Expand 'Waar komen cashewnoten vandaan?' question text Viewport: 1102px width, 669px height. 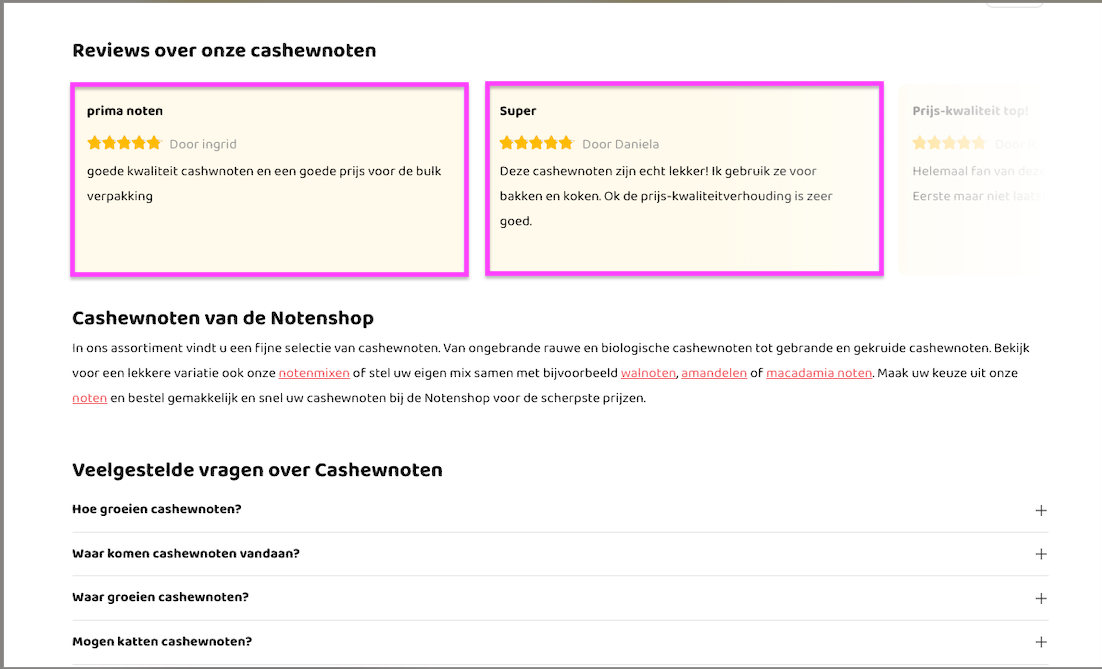click(186, 553)
